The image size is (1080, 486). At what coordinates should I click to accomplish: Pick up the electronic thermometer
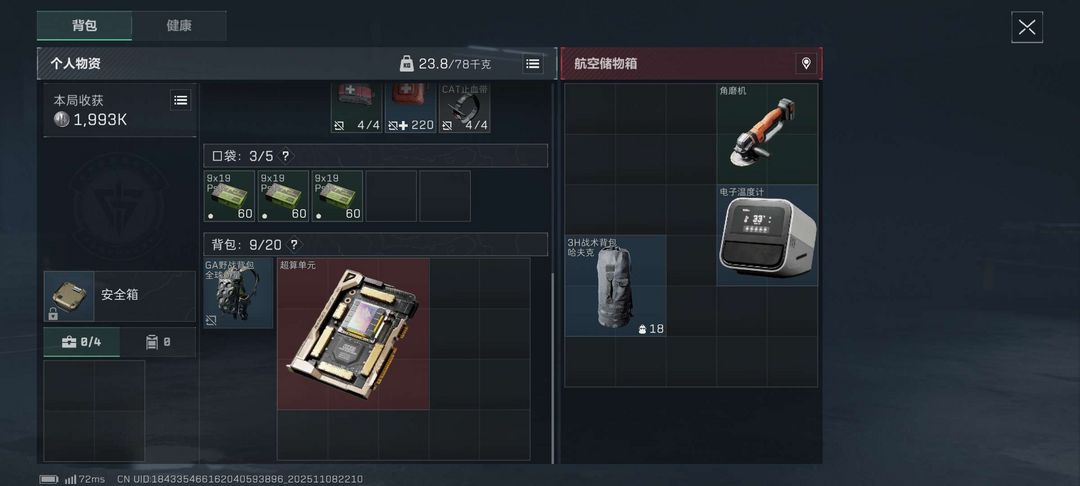pos(767,235)
